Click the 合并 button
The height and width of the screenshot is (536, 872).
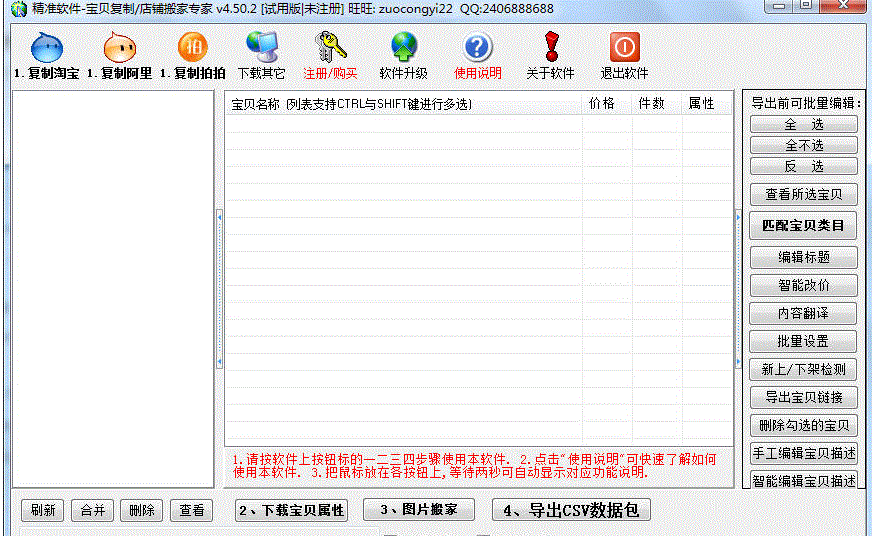92,510
